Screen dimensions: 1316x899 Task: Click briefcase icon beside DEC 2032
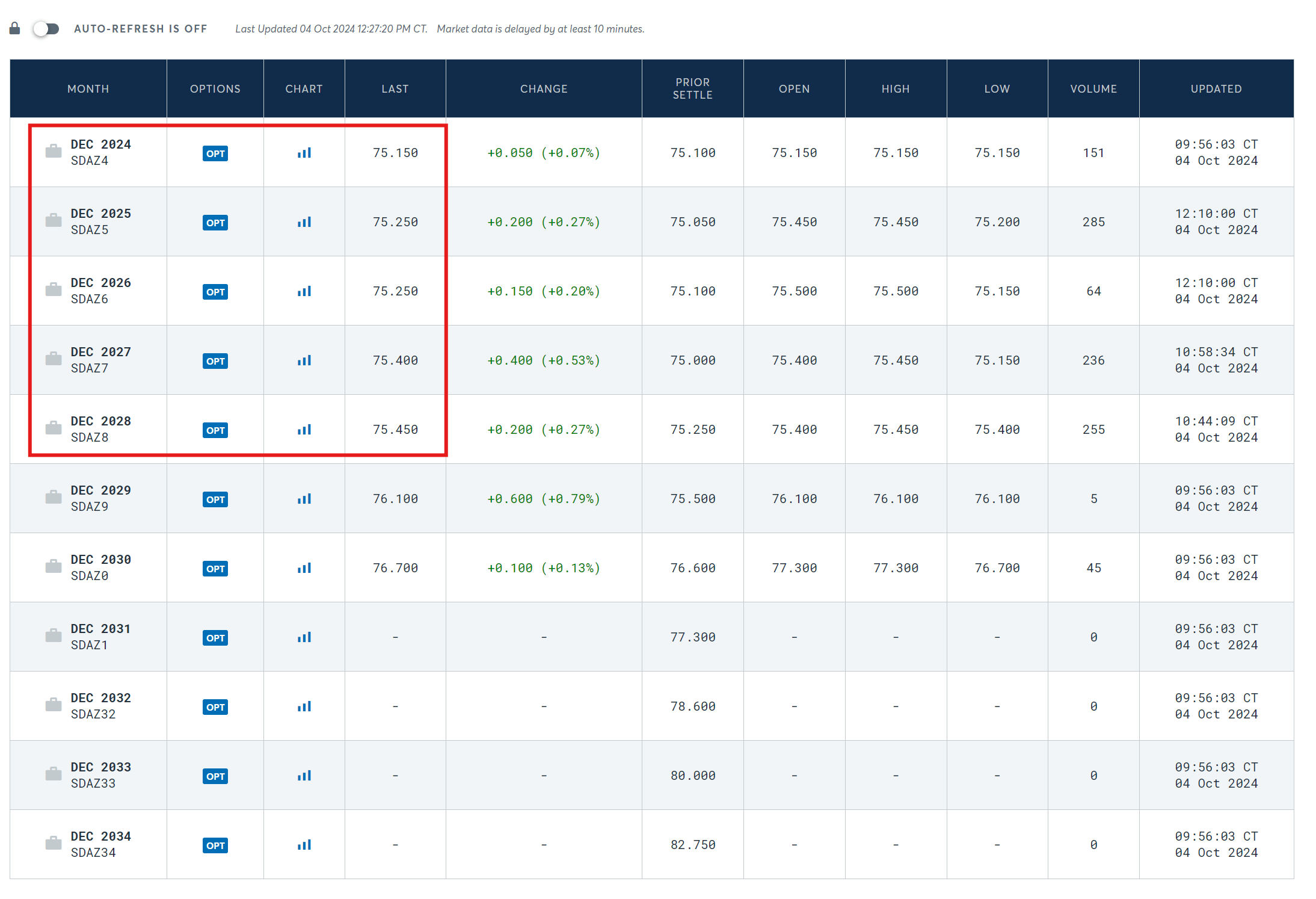[54, 705]
